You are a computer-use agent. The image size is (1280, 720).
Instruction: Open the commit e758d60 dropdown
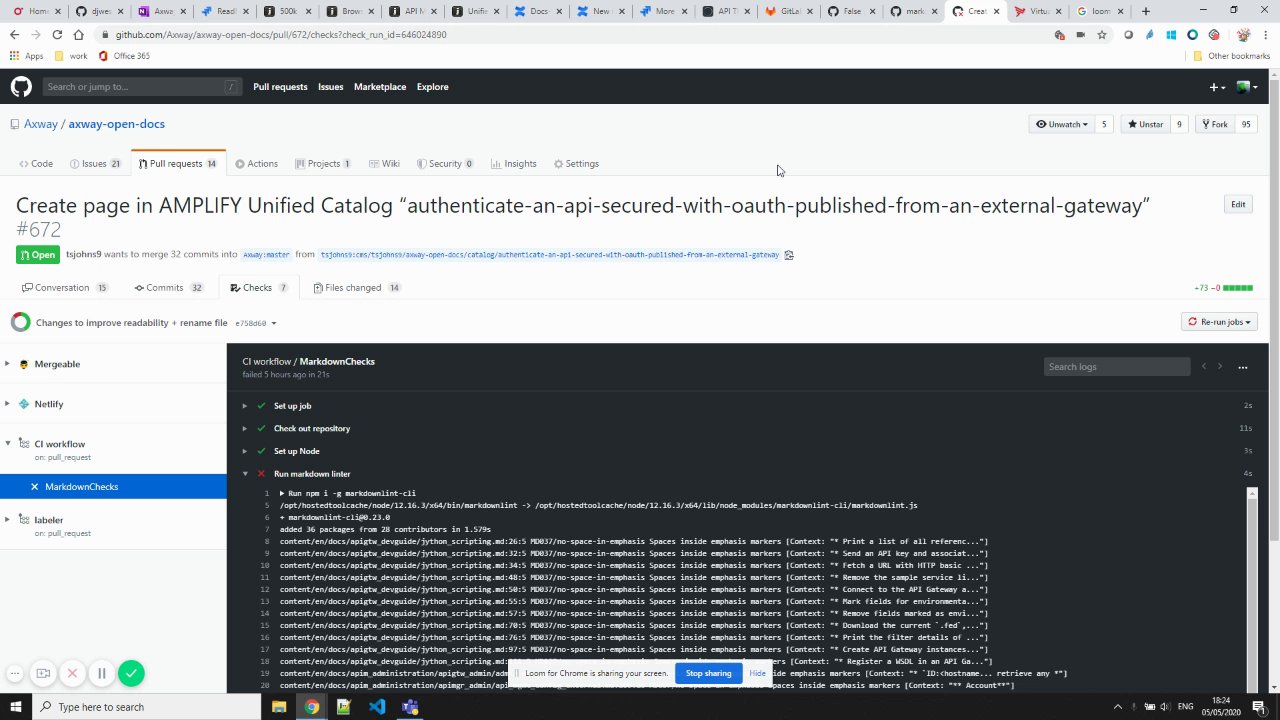click(x=256, y=323)
